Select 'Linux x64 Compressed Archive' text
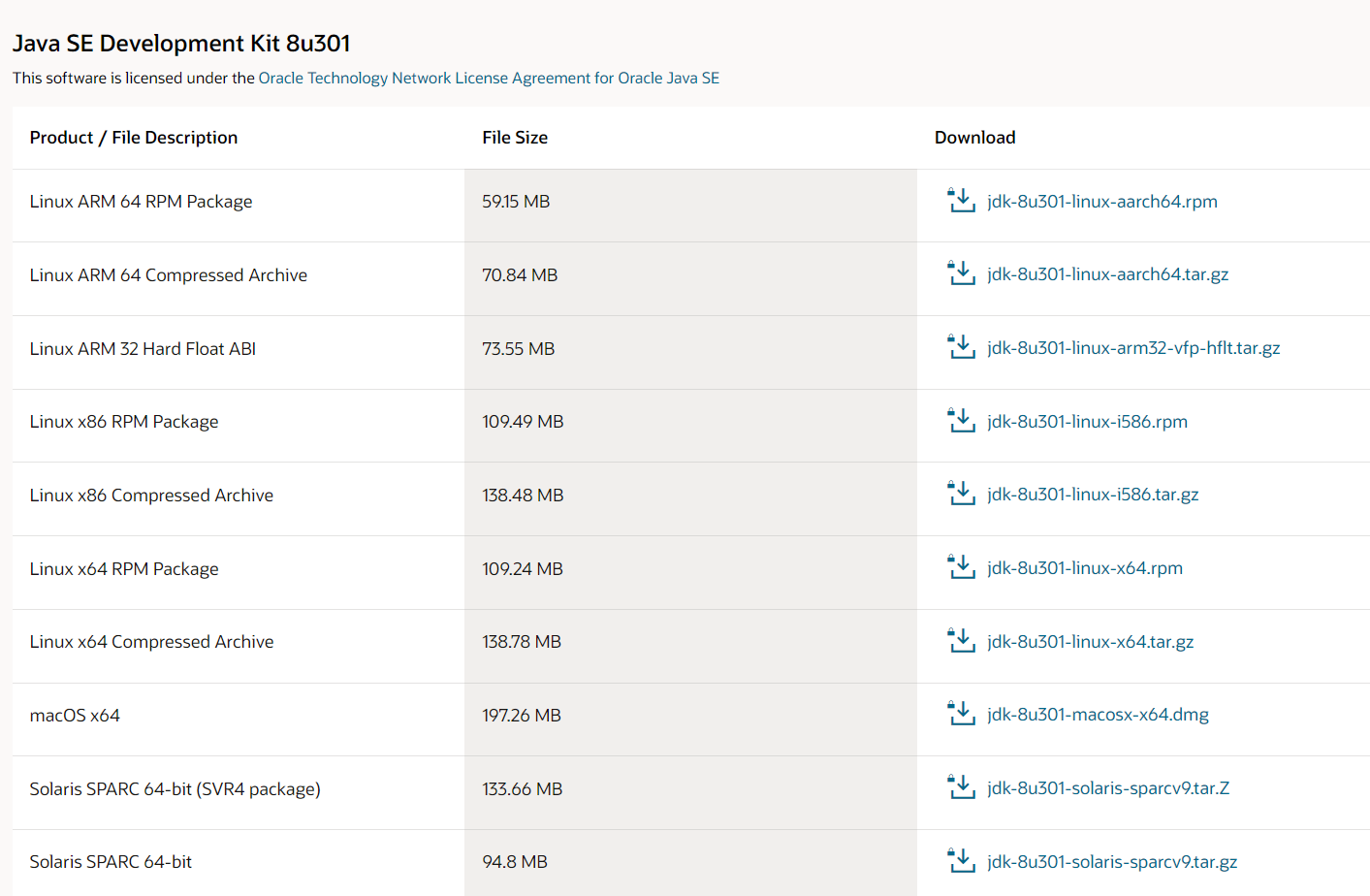This screenshot has height=896, width=1370. click(x=151, y=642)
